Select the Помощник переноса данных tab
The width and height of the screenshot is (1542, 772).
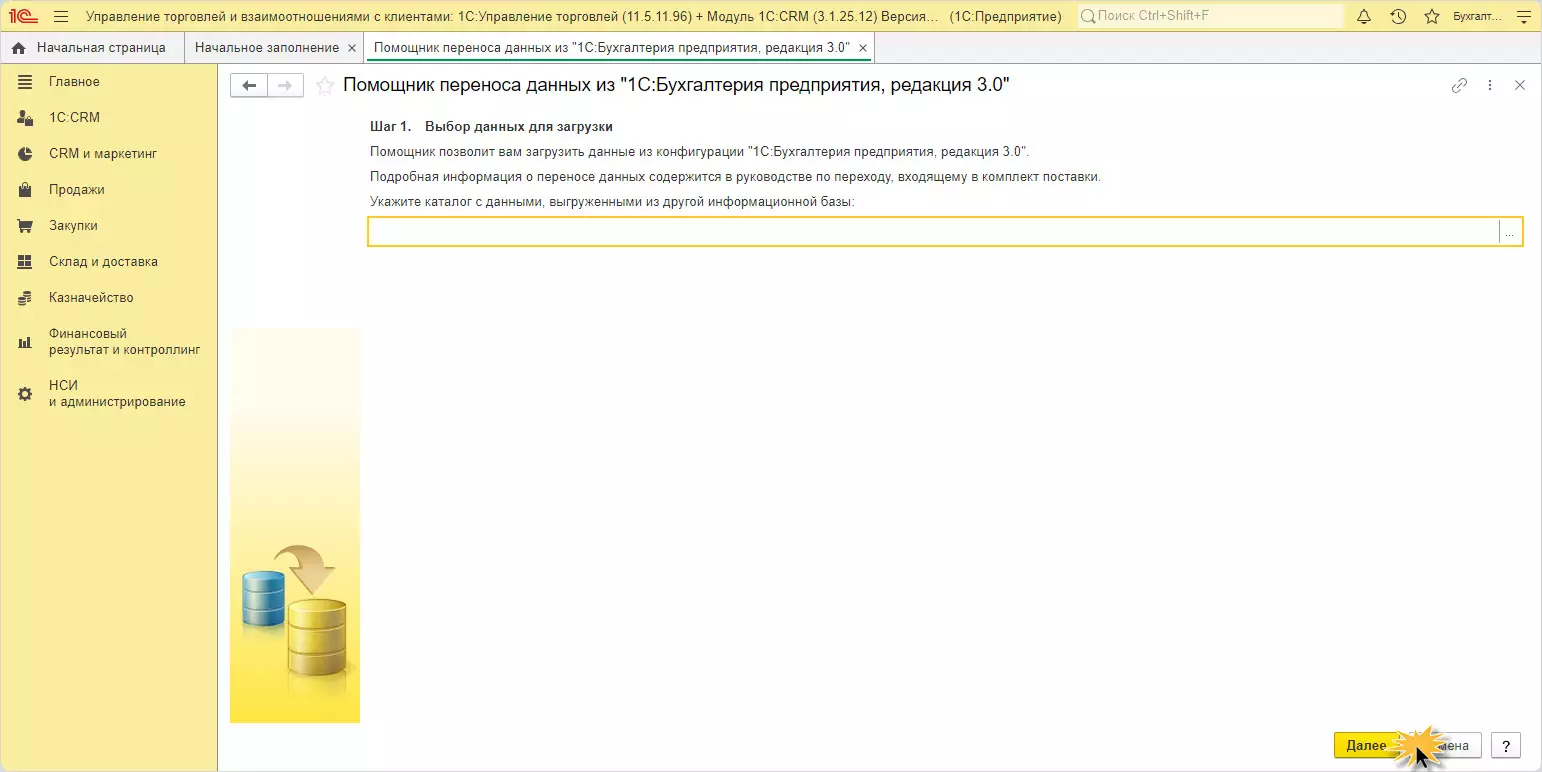click(x=611, y=48)
